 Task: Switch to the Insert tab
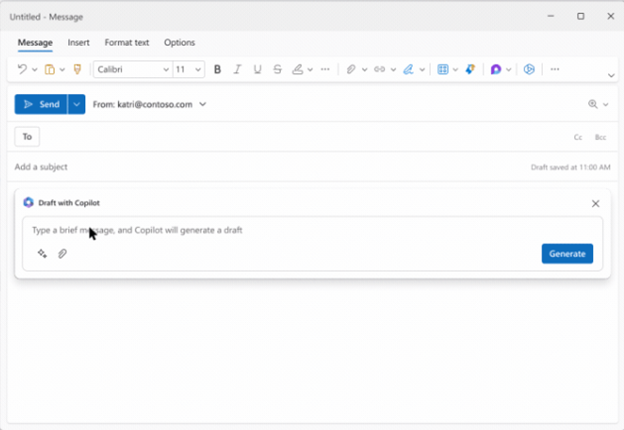point(79,43)
